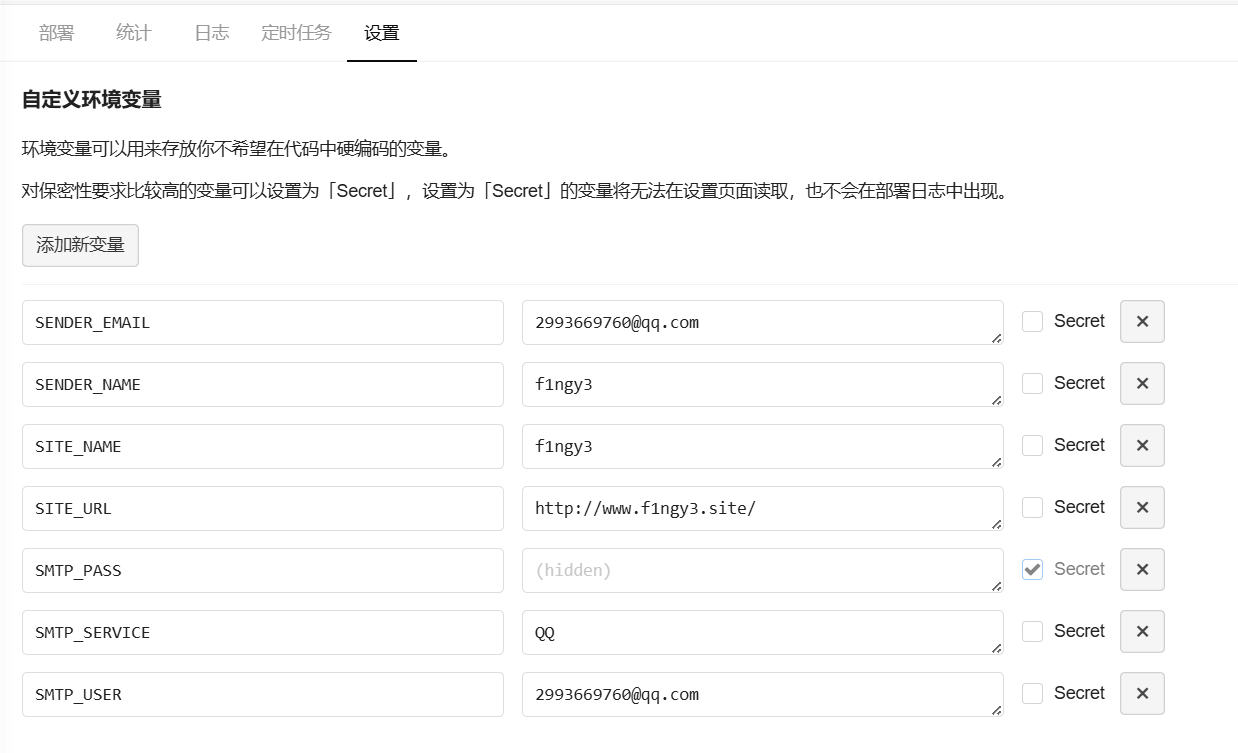Screen dimensions: 1238x753
Task: Grab resize handle of SENDER_EMAIL value box
Action: [x=996, y=338]
